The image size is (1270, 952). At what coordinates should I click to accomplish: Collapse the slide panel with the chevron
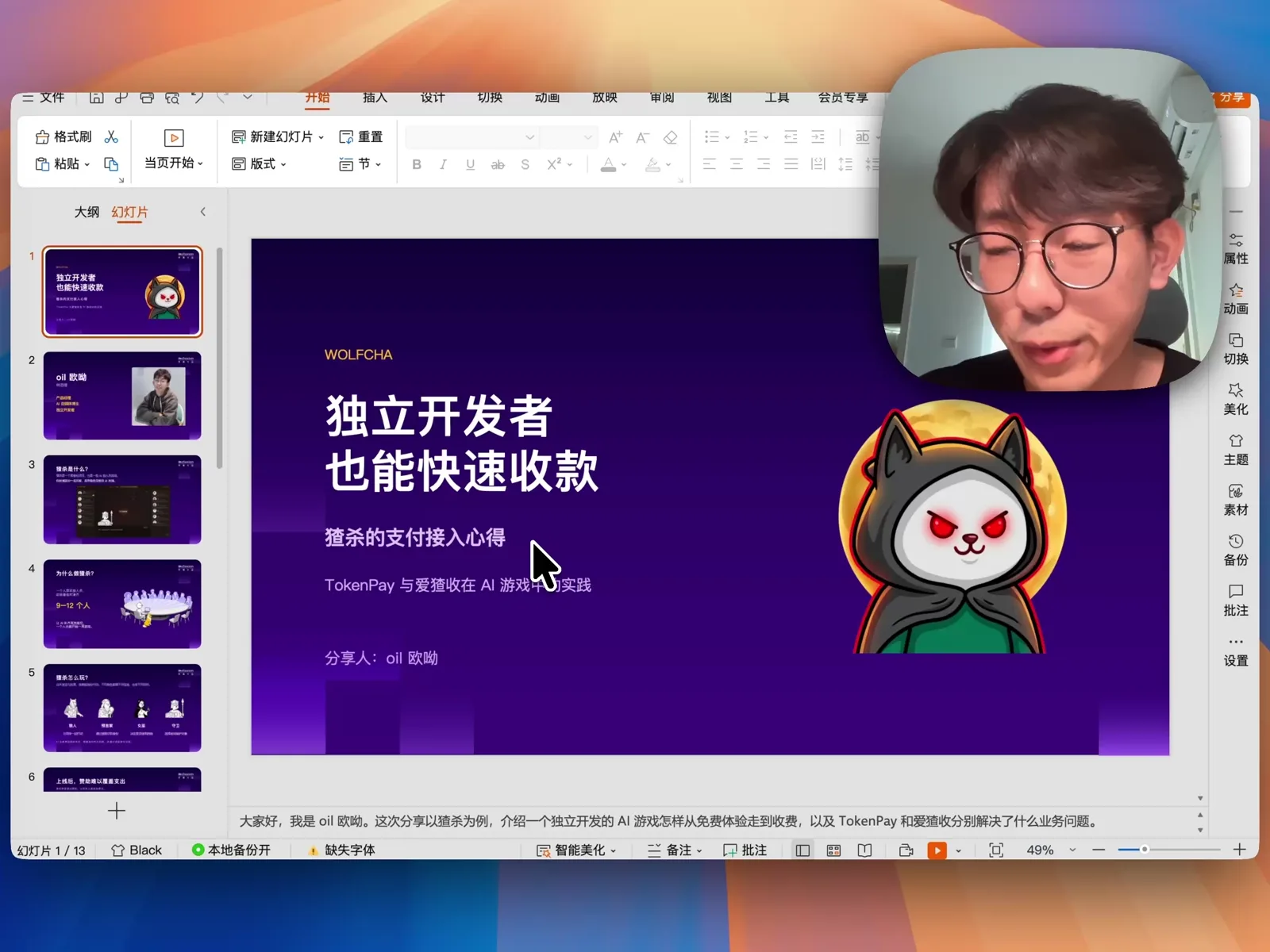click(203, 212)
